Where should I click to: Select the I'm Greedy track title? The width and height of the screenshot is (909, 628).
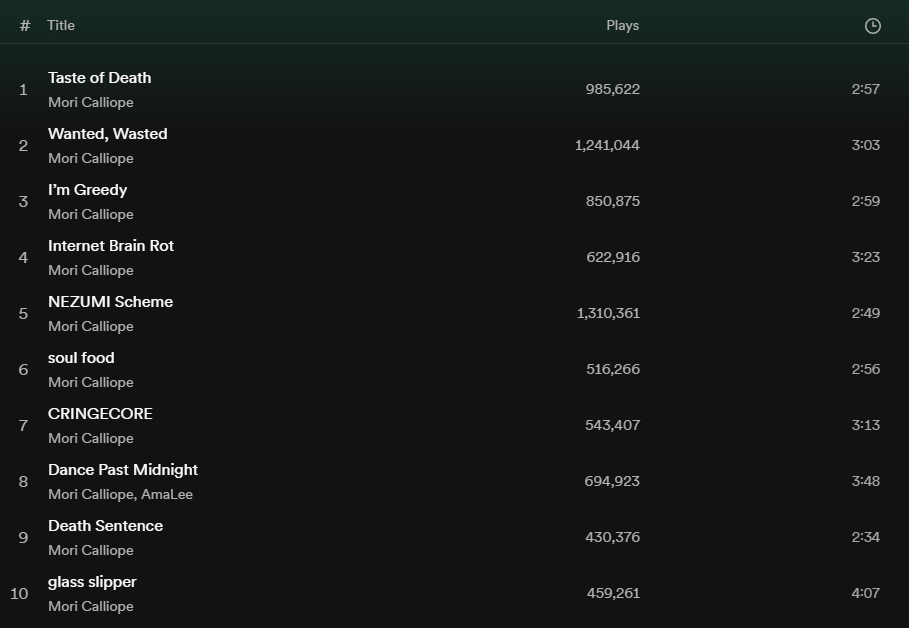coord(88,190)
